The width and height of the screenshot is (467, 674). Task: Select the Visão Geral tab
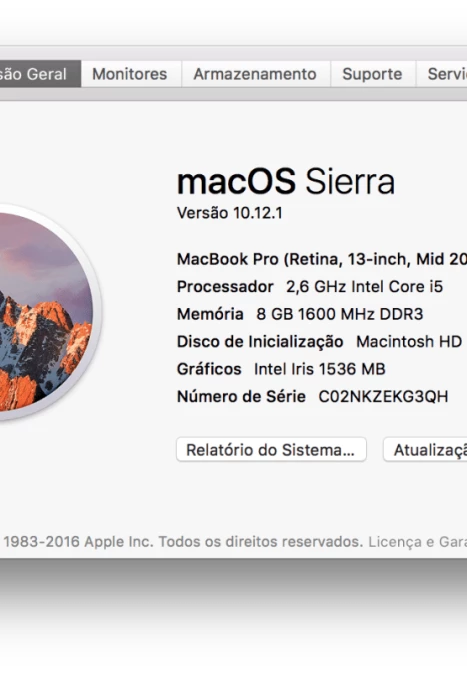(x=40, y=74)
